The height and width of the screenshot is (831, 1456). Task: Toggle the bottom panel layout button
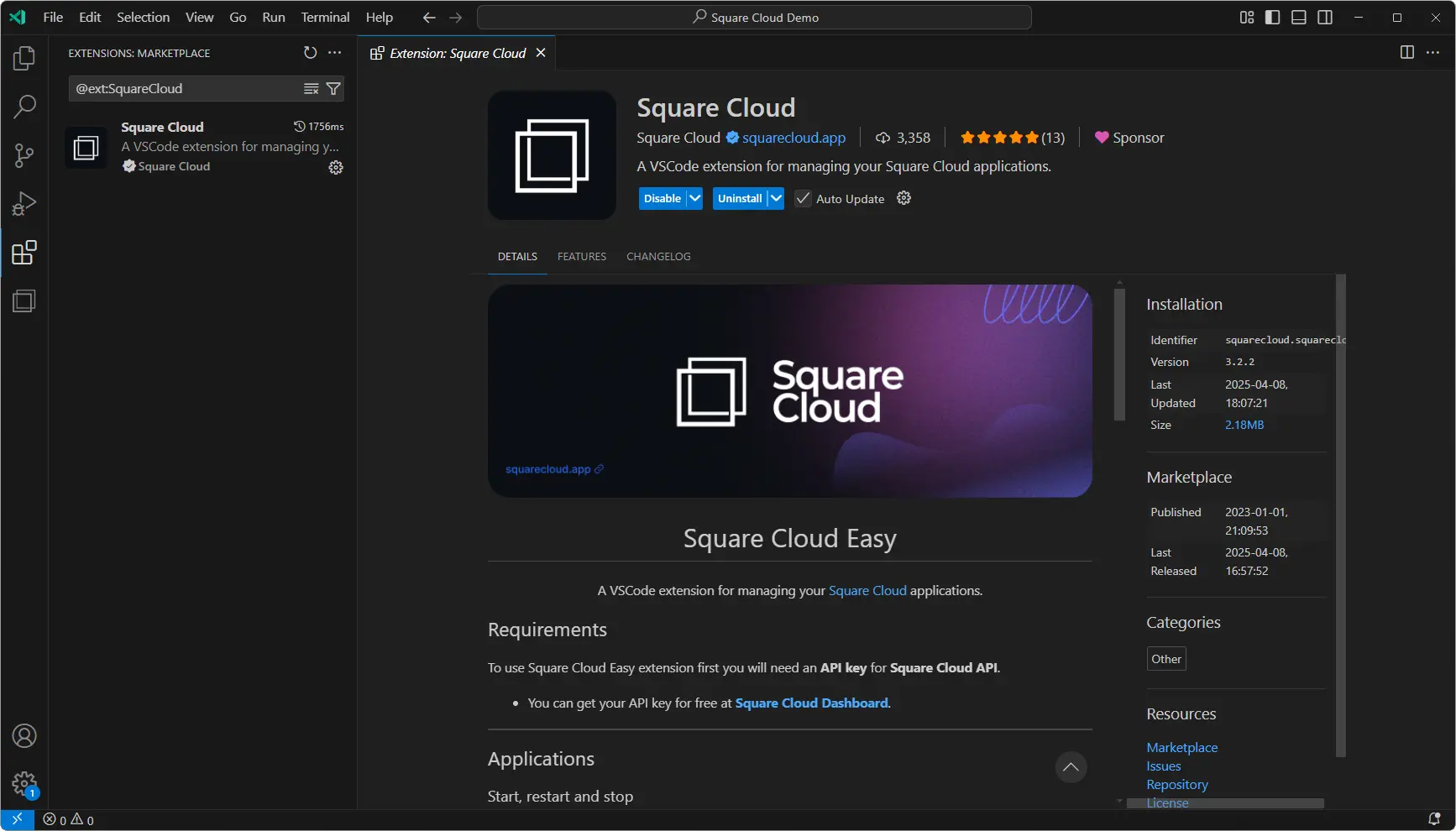pyautogui.click(x=1298, y=18)
